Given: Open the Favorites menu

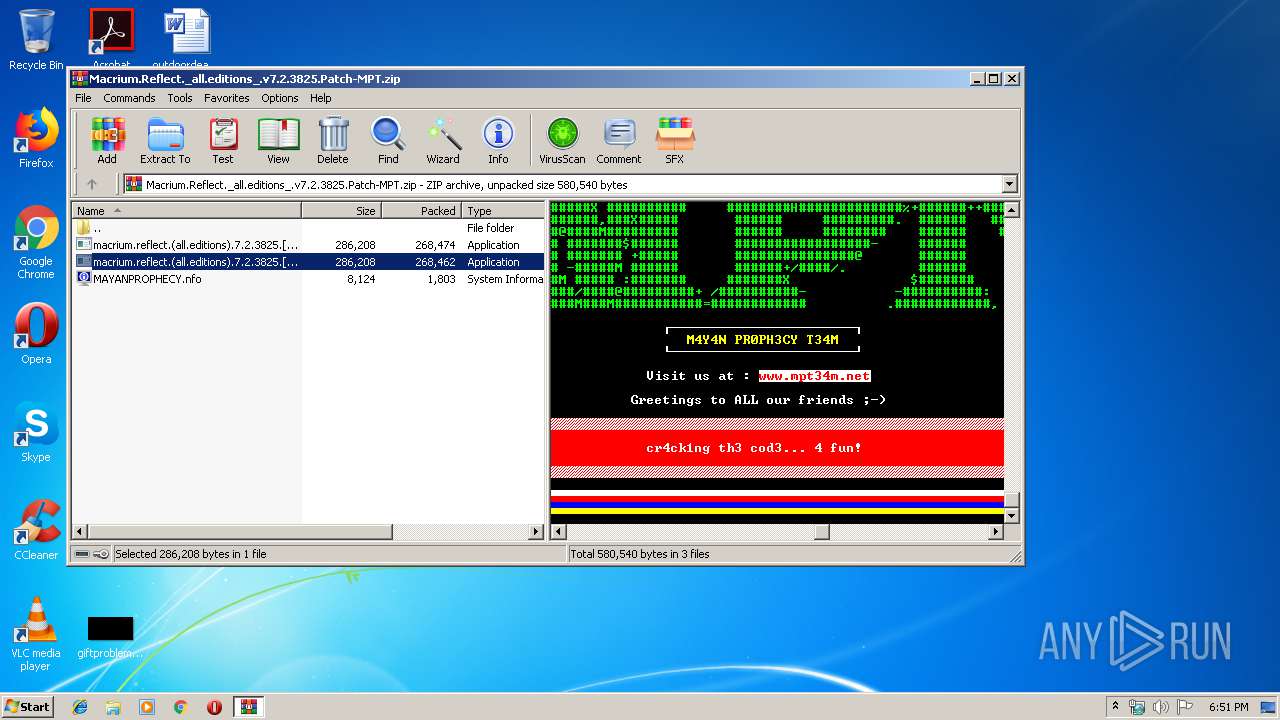Looking at the screenshot, I should click(x=227, y=98).
